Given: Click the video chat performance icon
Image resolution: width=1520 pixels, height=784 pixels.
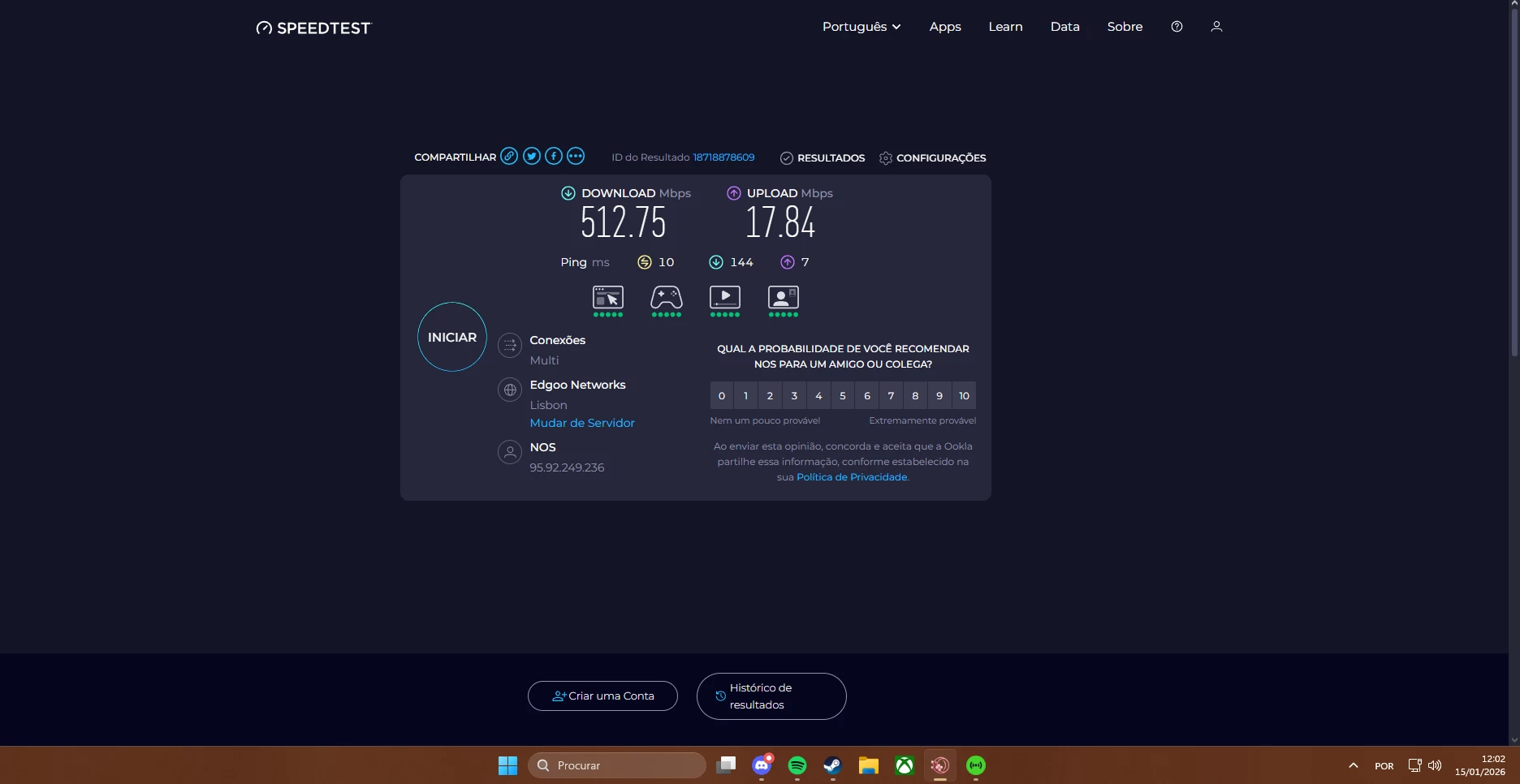Looking at the screenshot, I should point(784,300).
